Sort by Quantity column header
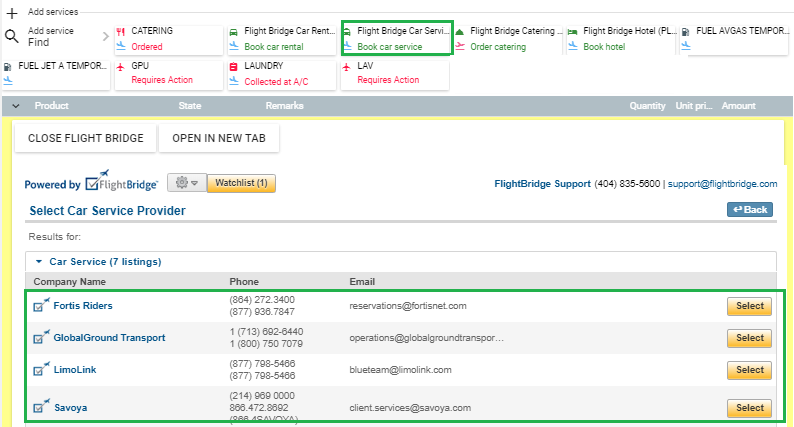 (647, 105)
